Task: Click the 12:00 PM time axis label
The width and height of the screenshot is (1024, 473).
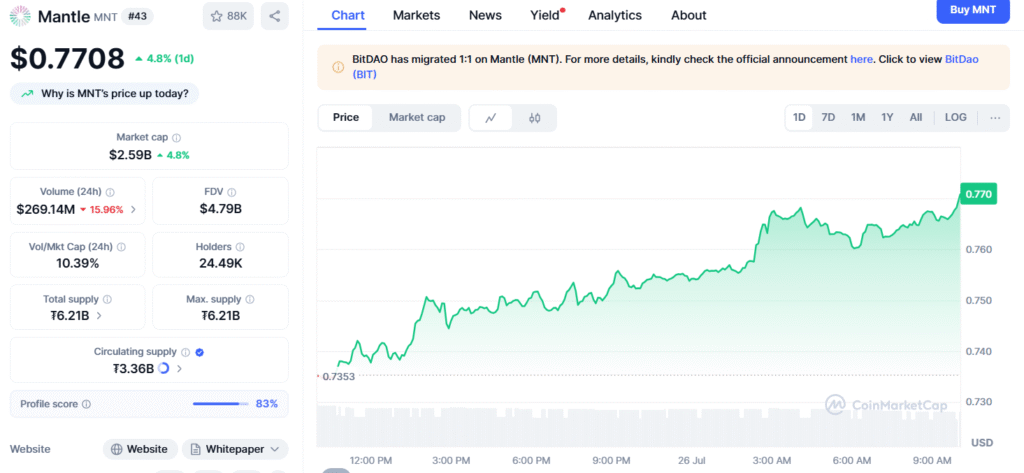Action: (x=371, y=461)
